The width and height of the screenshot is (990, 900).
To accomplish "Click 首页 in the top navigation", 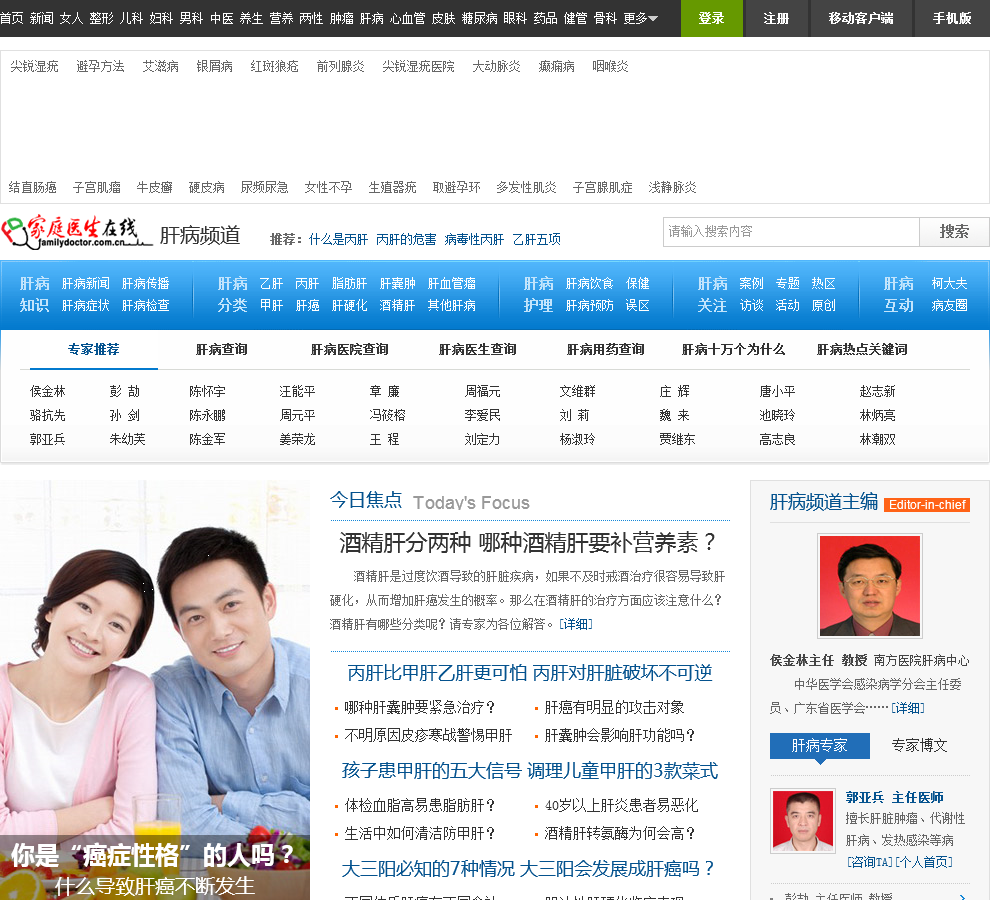I will pos(12,18).
